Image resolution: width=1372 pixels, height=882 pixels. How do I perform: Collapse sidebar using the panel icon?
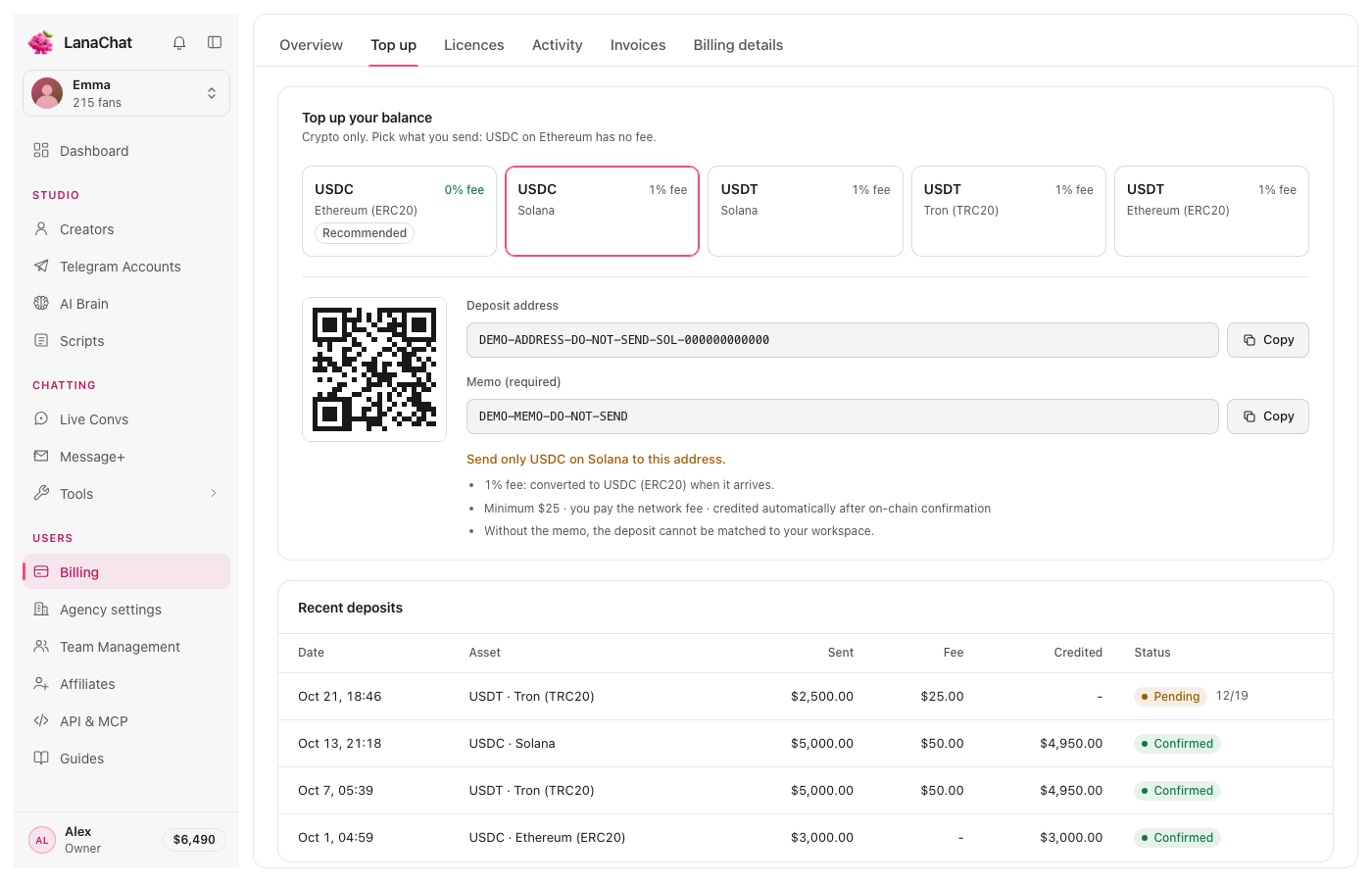[215, 42]
